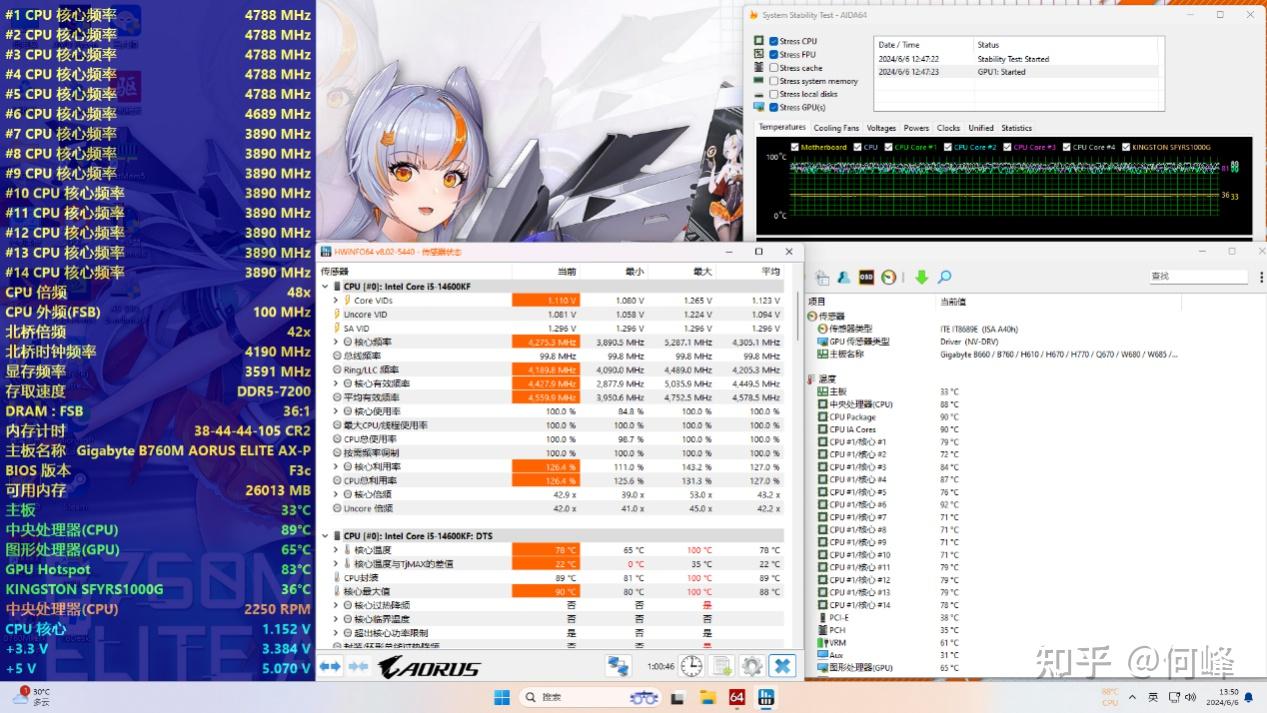Click the green download arrow icon
1267x713 pixels.
[921, 277]
